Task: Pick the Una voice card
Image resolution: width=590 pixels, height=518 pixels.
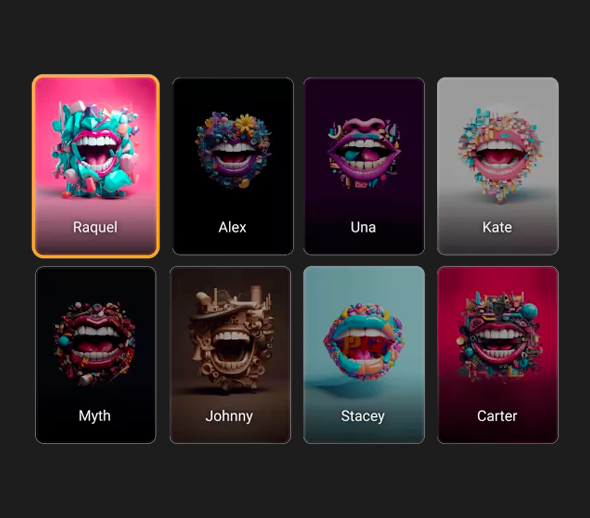Action: tap(364, 166)
